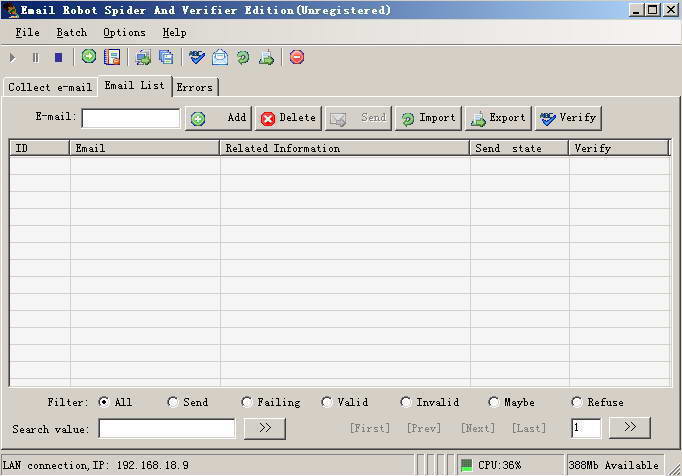
Task: Open the File menu
Action: pos(27,33)
